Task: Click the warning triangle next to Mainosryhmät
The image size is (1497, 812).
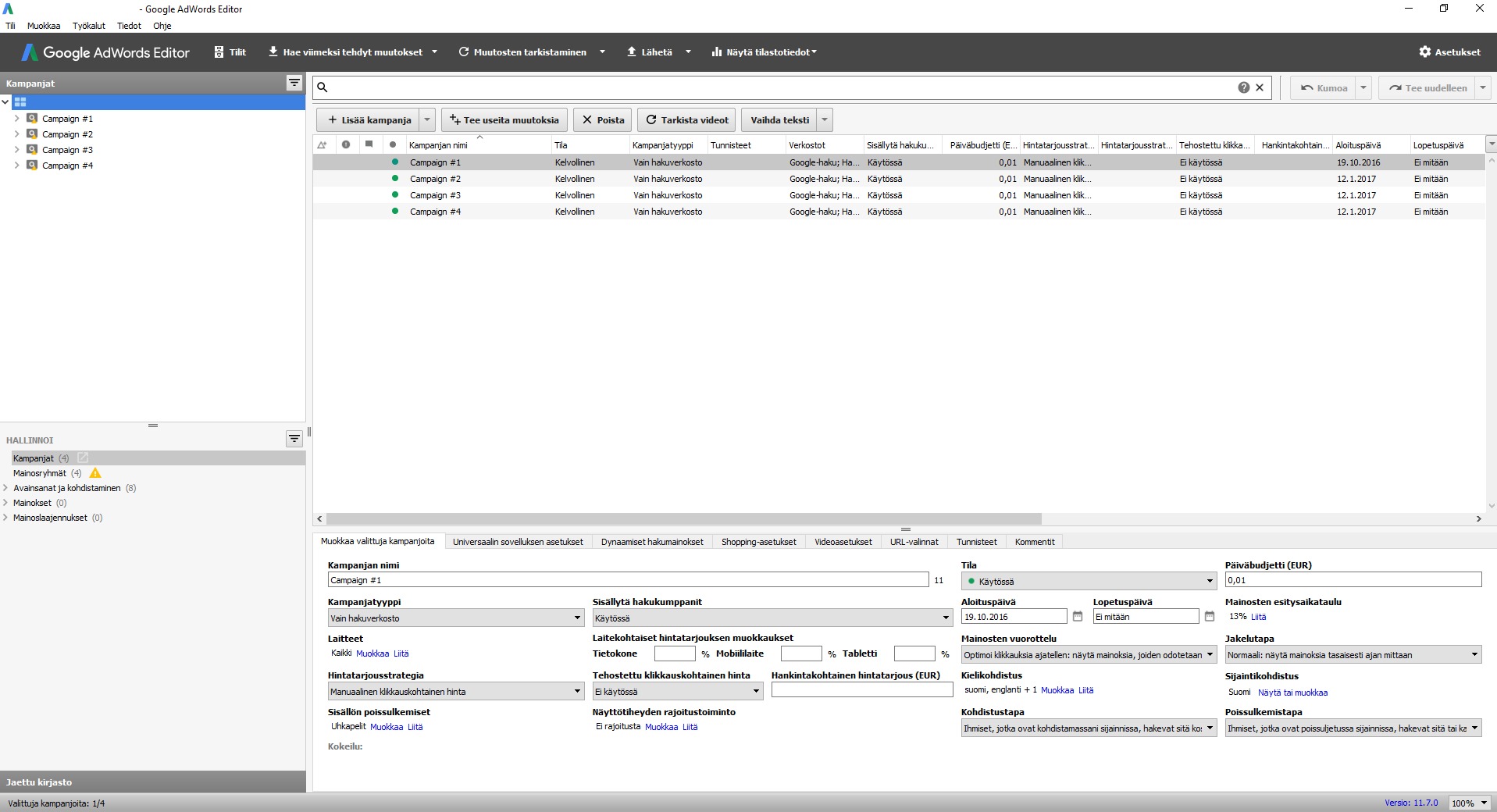Action: coord(95,473)
